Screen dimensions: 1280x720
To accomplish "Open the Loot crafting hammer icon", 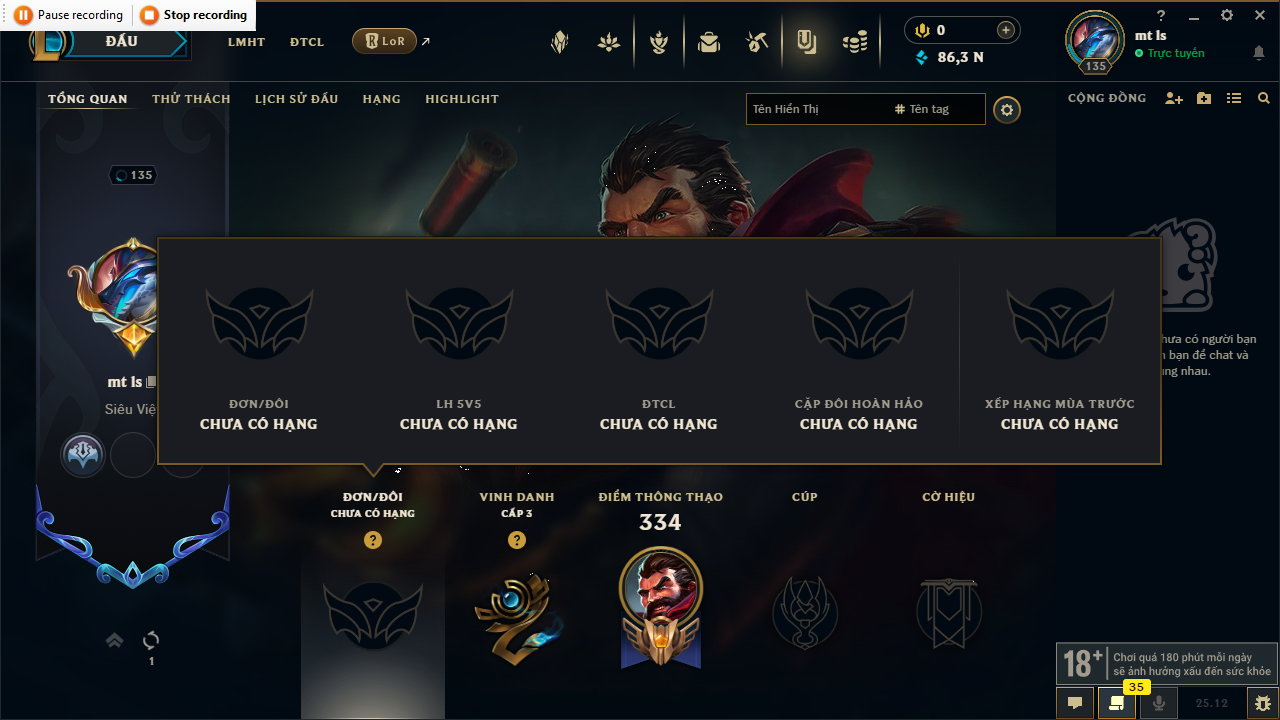I will point(757,42).
